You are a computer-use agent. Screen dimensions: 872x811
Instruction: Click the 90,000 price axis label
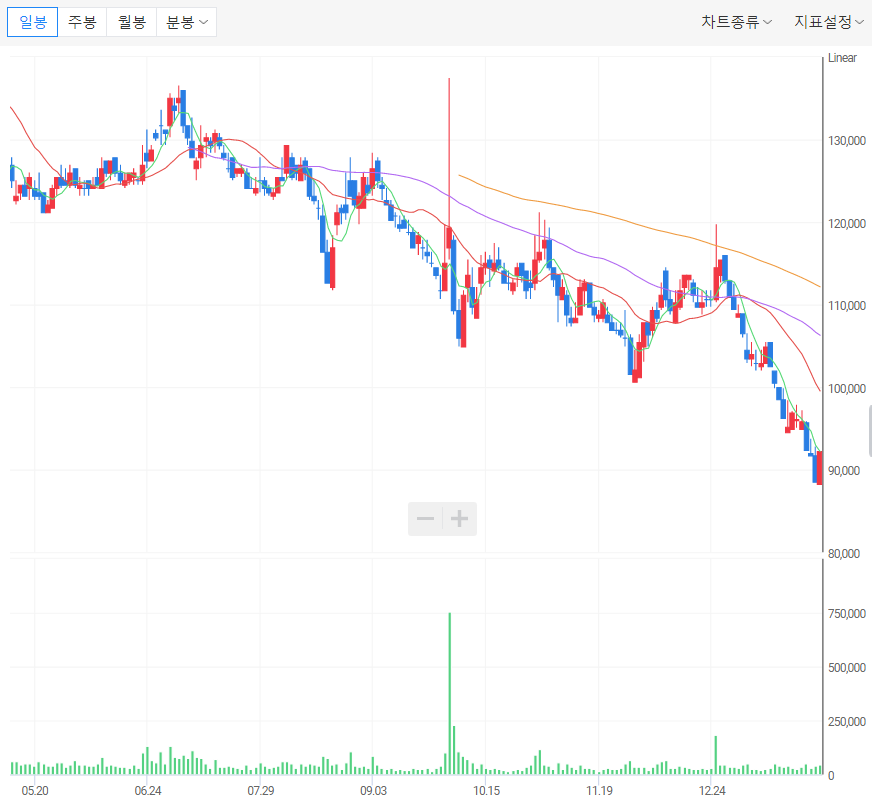(844, 471)
